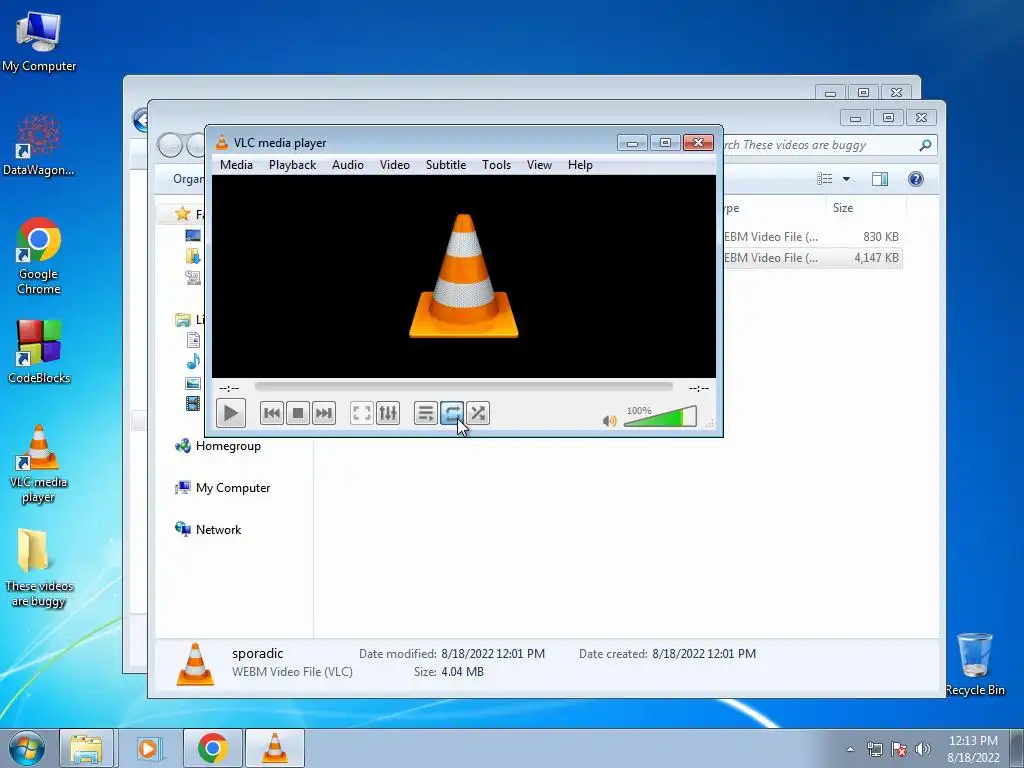Select Videos library icon in Explorer sidebar
Screen dimensions: 1024x768
click(193, 404)
